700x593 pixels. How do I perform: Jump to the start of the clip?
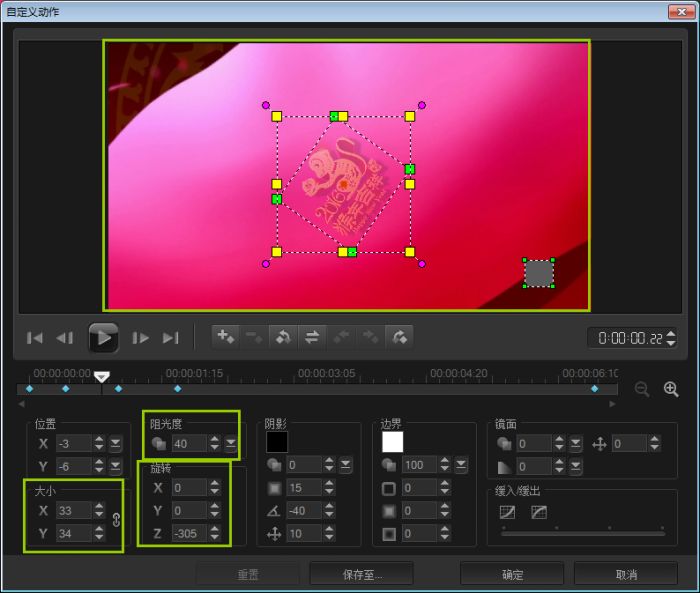point(35,338)
